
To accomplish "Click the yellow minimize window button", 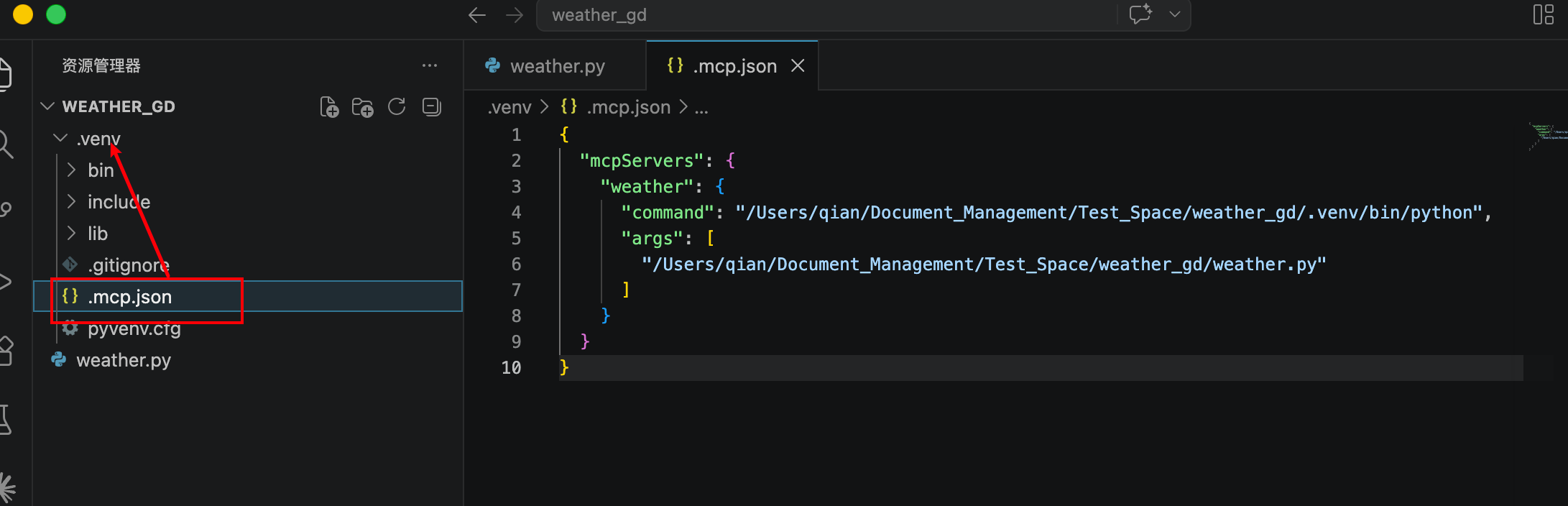I will [23, 14].
